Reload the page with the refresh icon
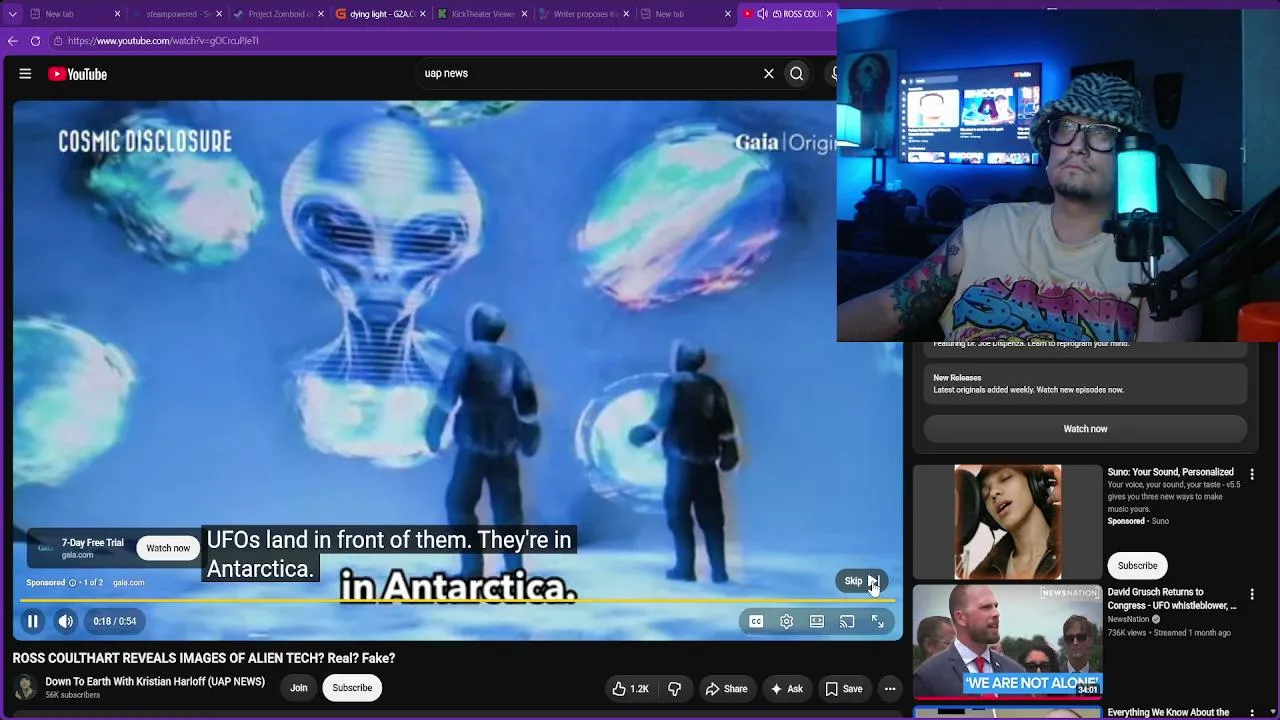The width and height of the screenshot is (1280, 720). (35, 41)
